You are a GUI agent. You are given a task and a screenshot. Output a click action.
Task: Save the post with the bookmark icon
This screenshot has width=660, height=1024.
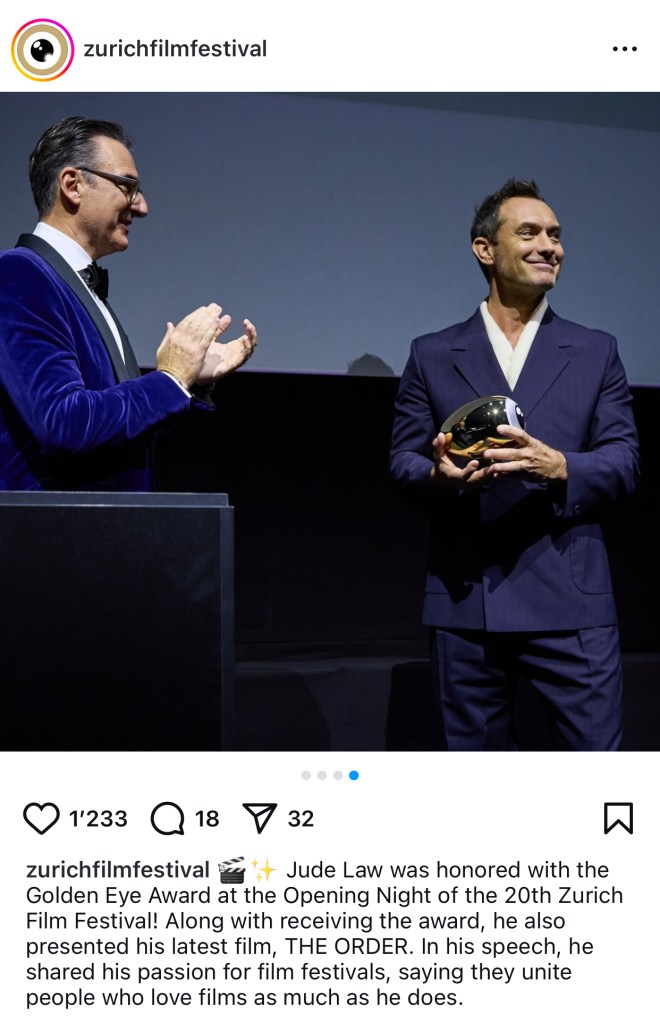(618, 818)
